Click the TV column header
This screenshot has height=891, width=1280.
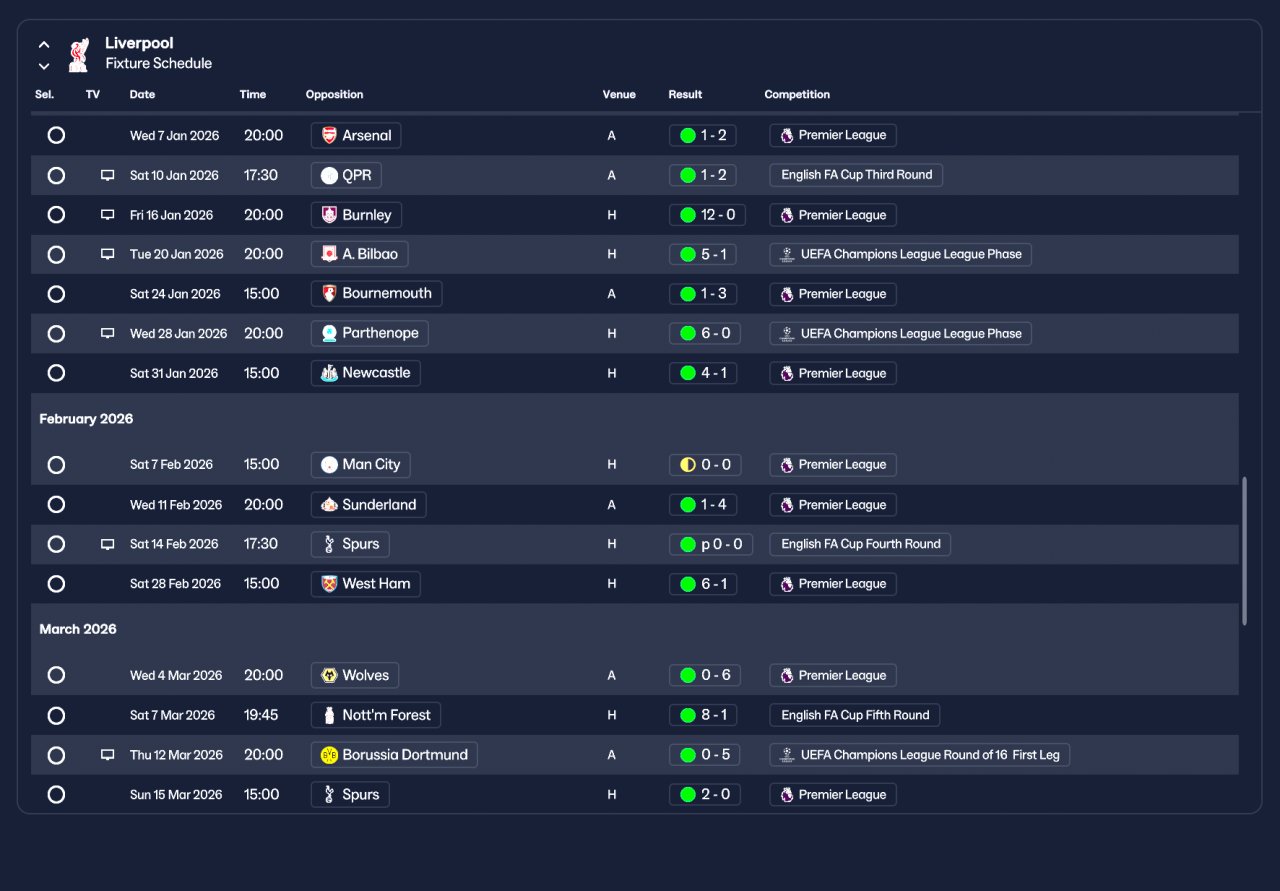coord(93,95)
